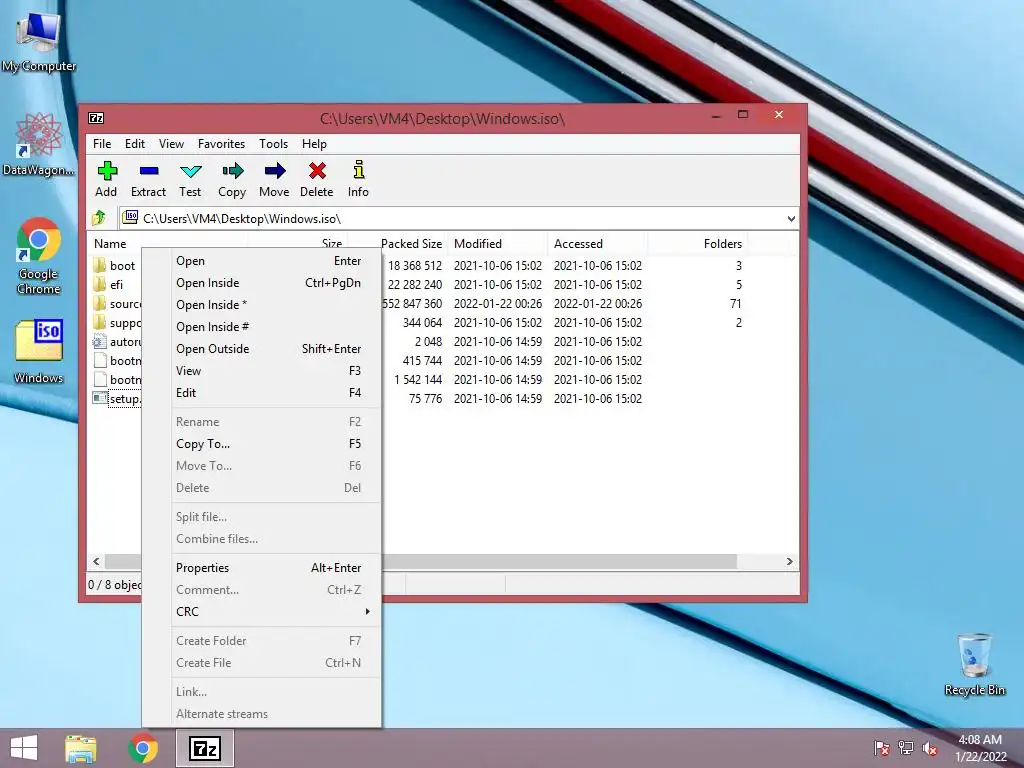Click the horizontal scrollbar right arrow
This screenshot has width=1024, height=768.
790,562
